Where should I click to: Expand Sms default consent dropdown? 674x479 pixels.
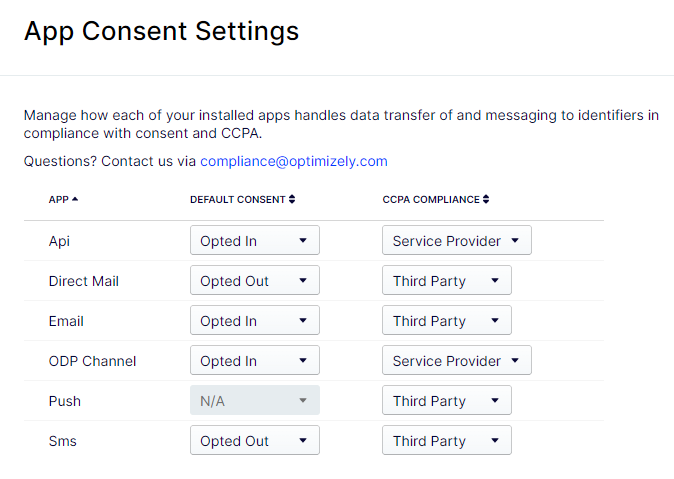click(x=254, y=441)
